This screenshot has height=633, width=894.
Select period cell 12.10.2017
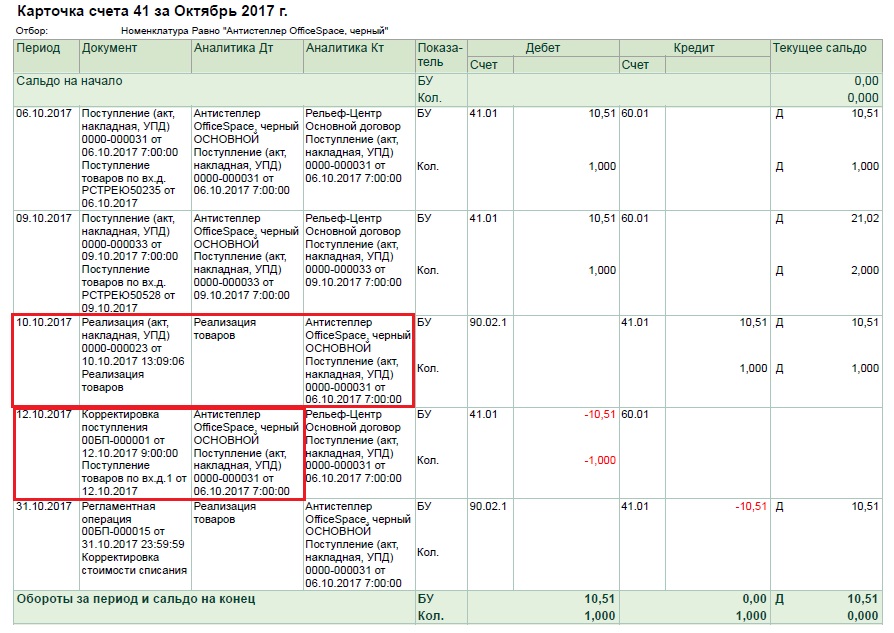coord(44,414)
